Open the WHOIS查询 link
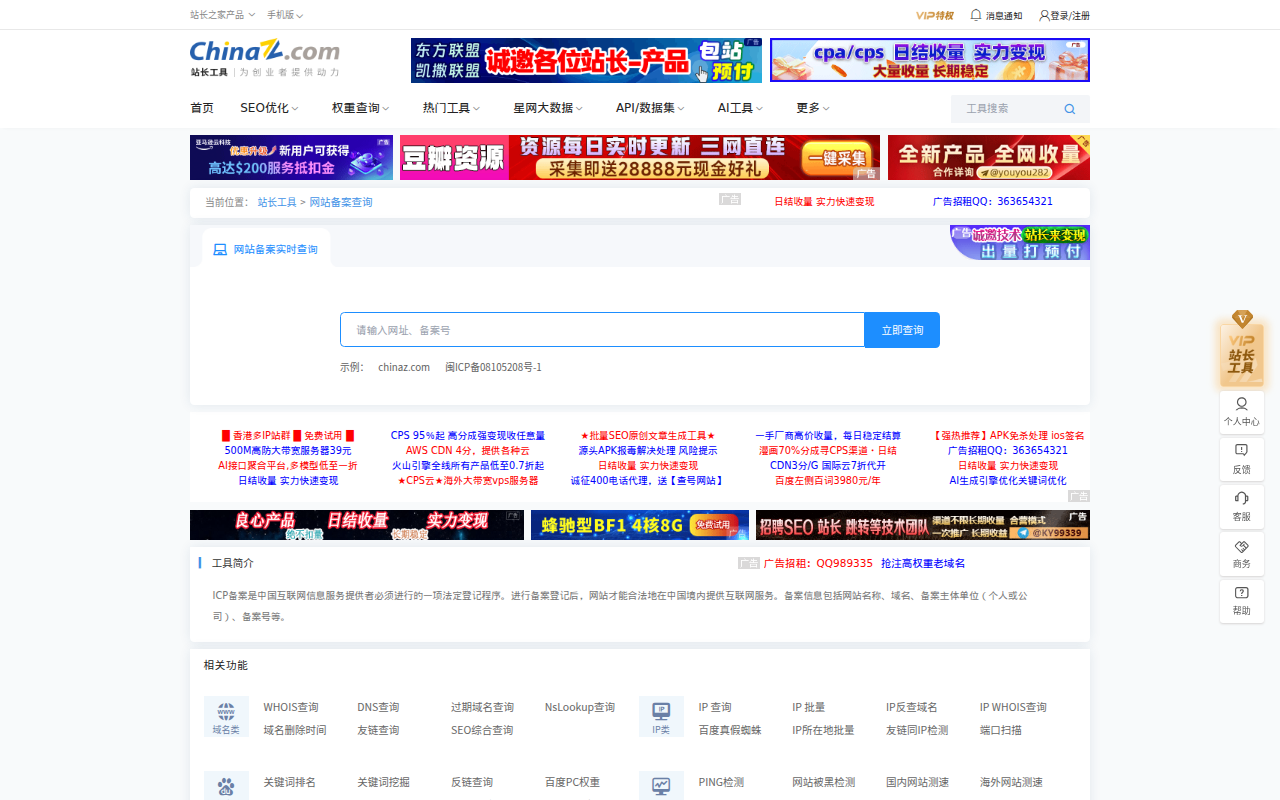The height and width of the screenshot is (800, 1280). point(290,707)
